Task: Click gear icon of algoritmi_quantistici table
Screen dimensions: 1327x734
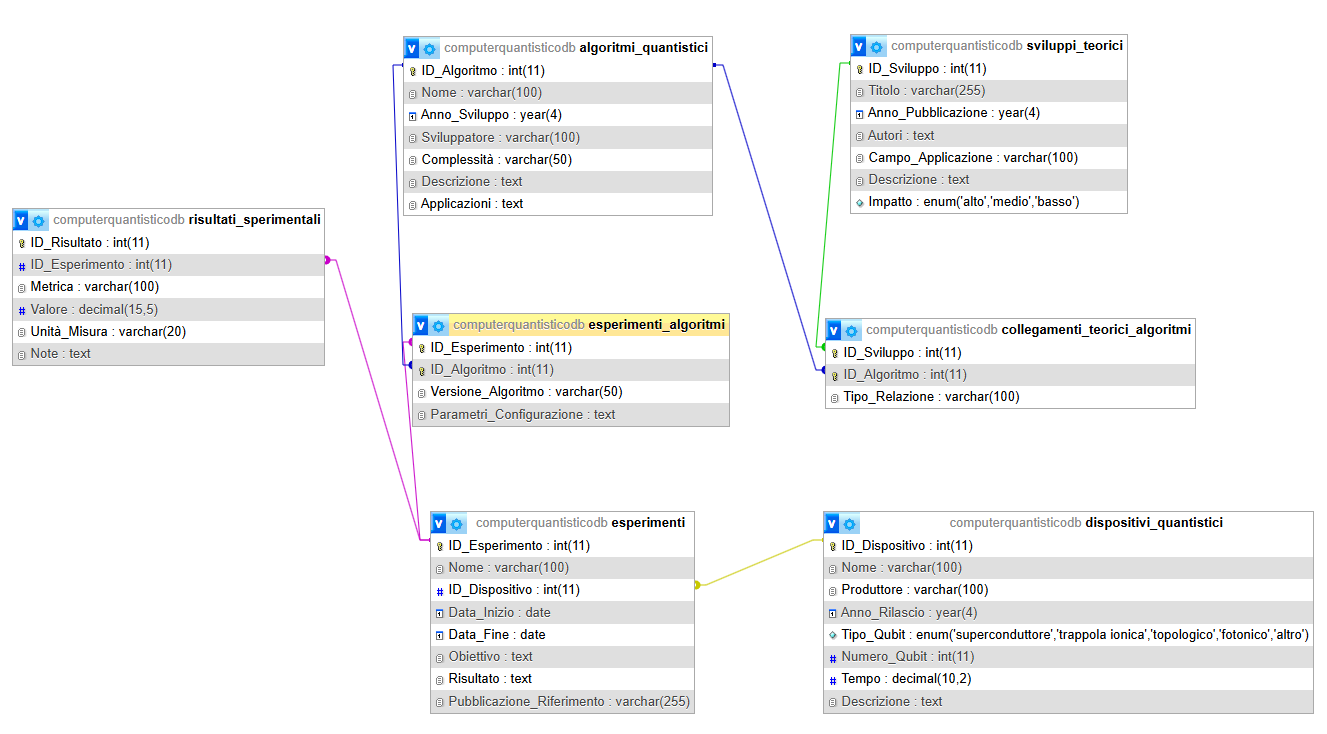Action: [x=430, y=48]
